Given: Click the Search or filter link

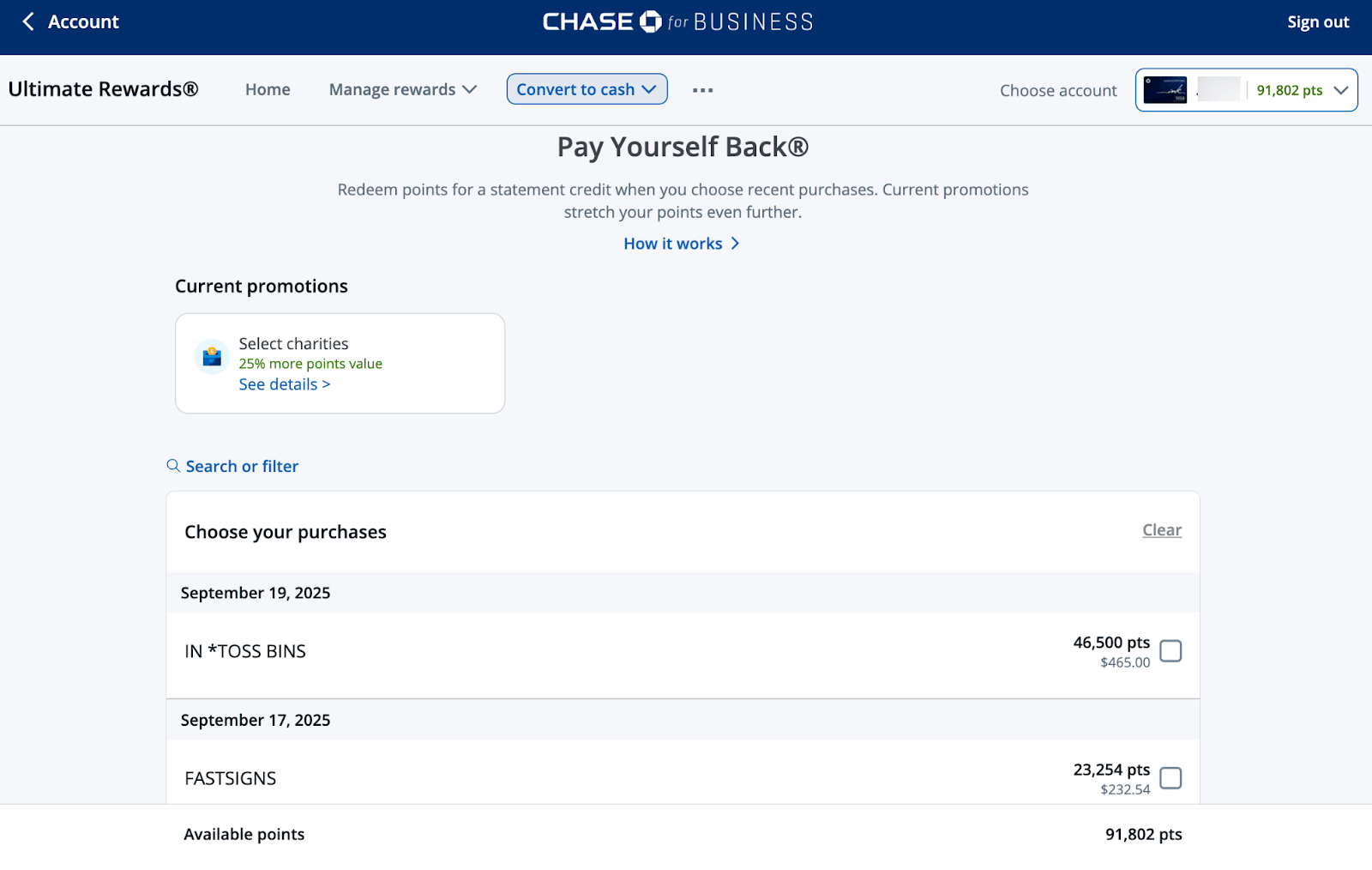Looking at the screenshot, I should point(242,466).
